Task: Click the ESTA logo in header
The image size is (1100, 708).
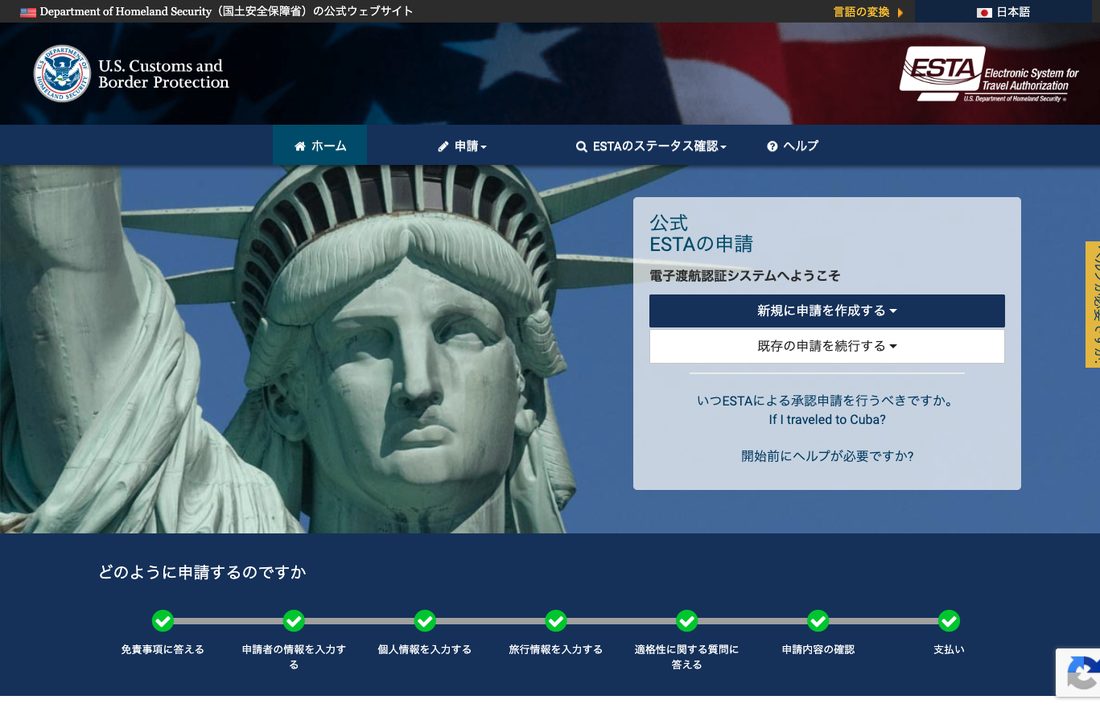Action: pyautogui.click(x=989, y=74)
